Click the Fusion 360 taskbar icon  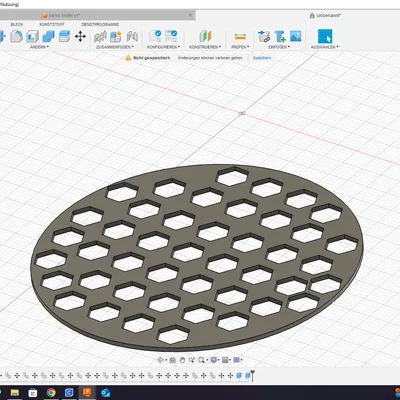pos(87,393)
